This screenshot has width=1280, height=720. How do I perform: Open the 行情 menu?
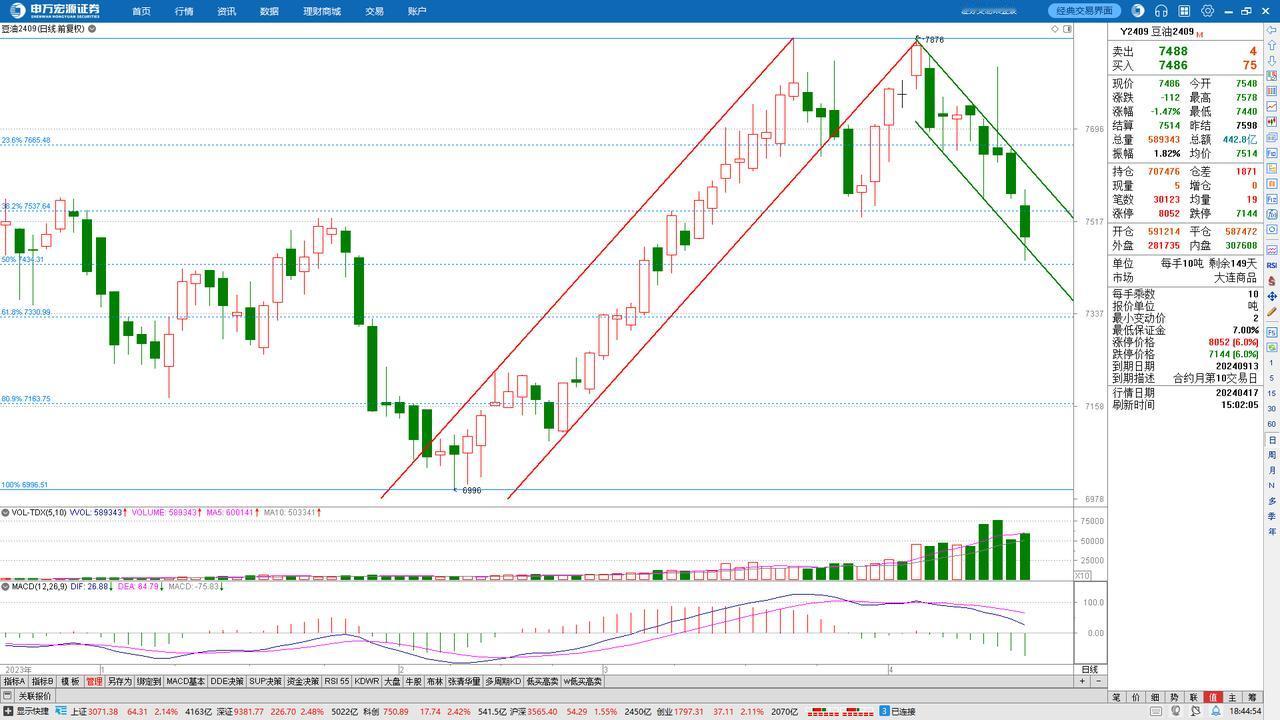point(184,11)
